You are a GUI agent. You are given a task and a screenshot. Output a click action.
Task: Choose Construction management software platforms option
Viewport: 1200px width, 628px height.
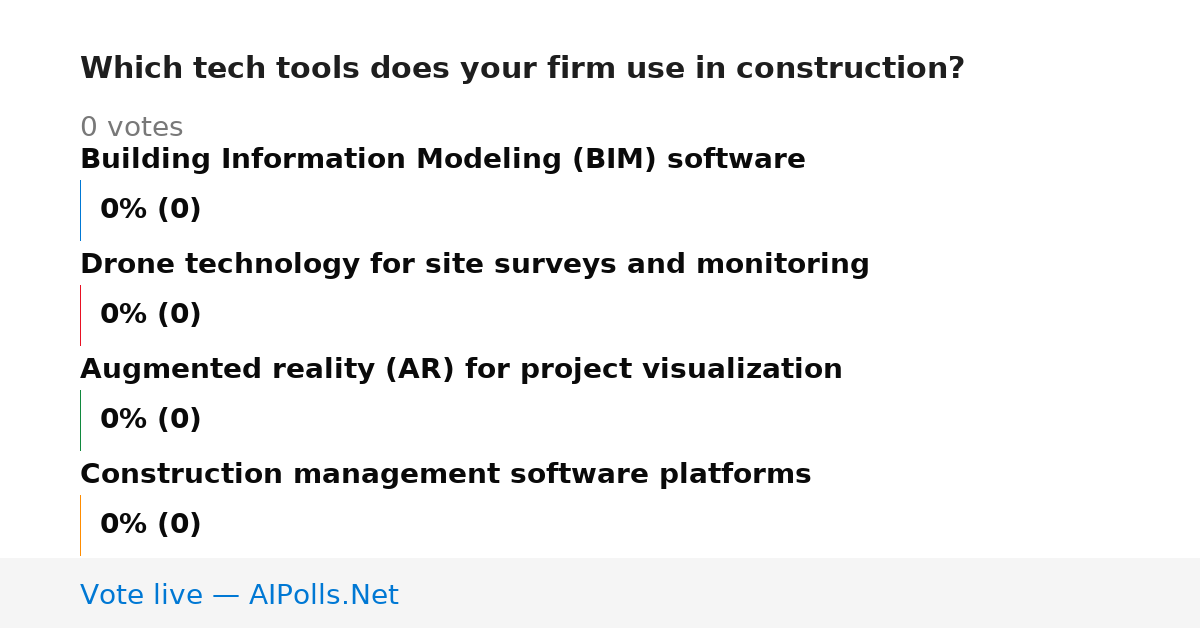point(445,475)
